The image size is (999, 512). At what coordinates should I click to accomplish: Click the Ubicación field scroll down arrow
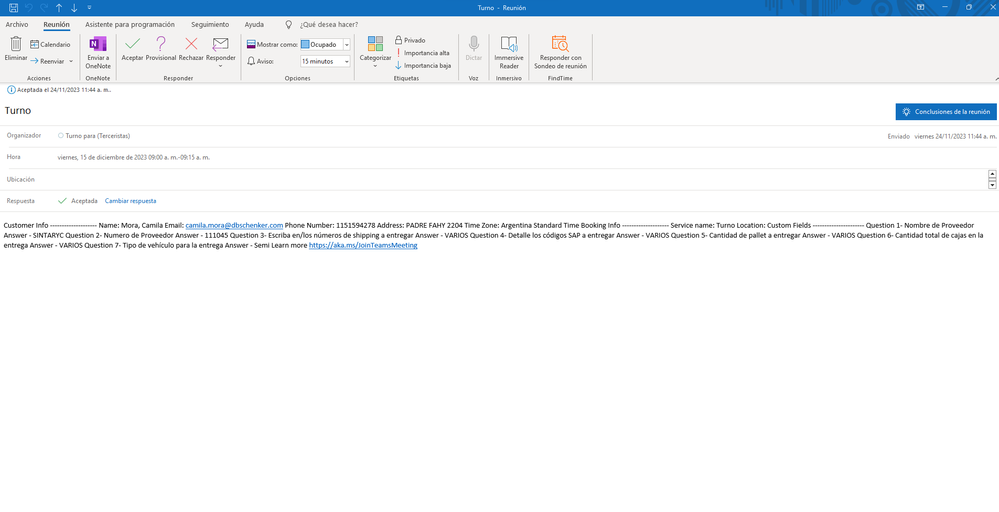(992, 185)
